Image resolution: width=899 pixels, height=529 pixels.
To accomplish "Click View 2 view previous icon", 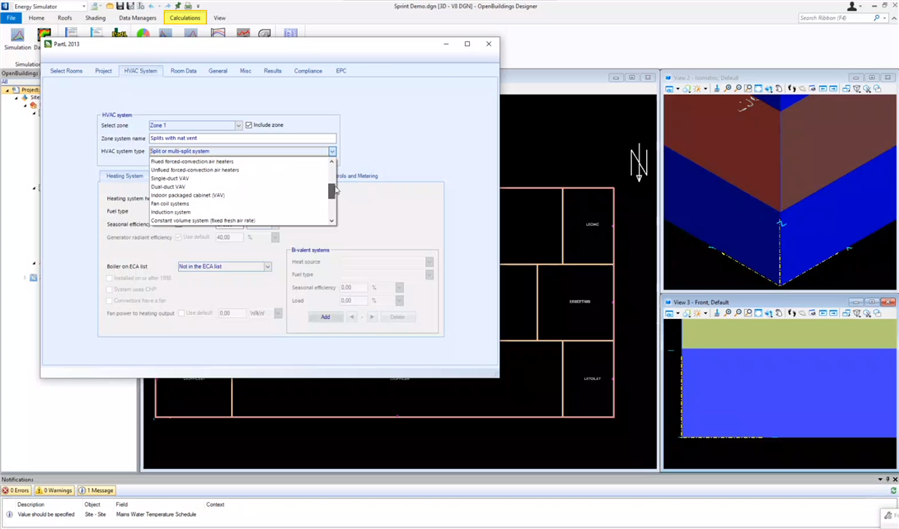I will tap(823, 88).
